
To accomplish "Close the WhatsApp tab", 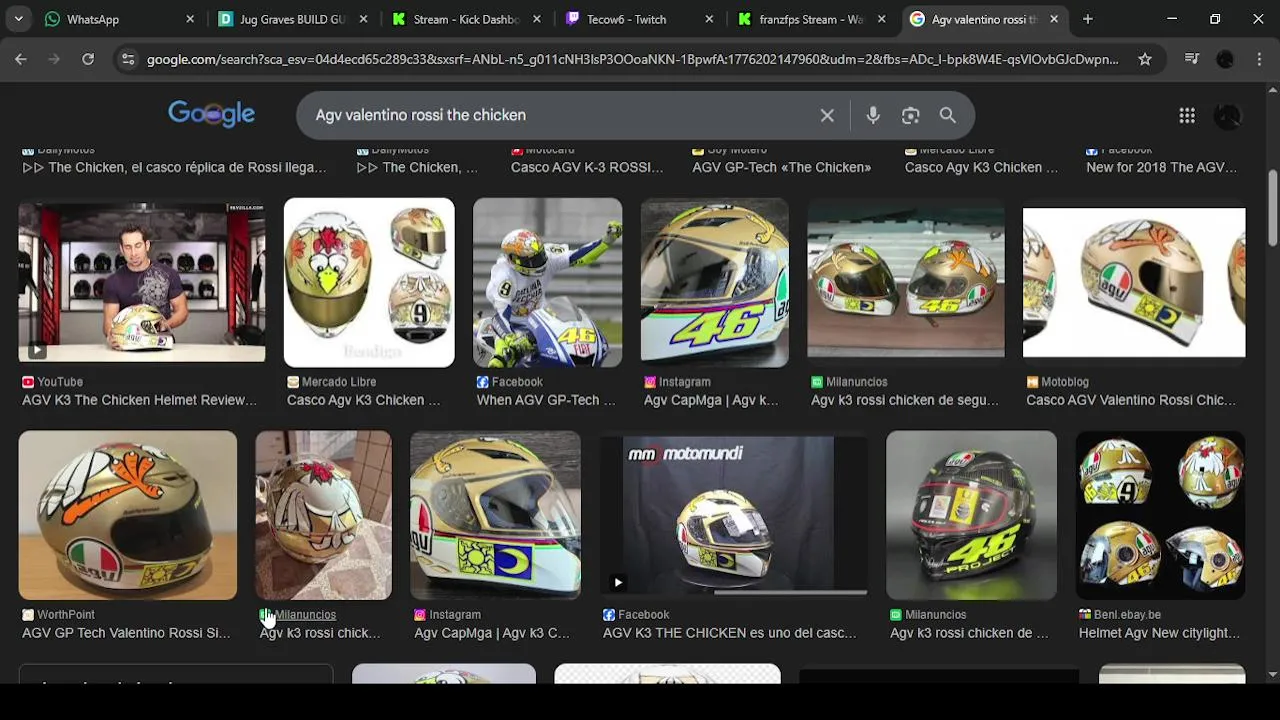I will [190, 19].
